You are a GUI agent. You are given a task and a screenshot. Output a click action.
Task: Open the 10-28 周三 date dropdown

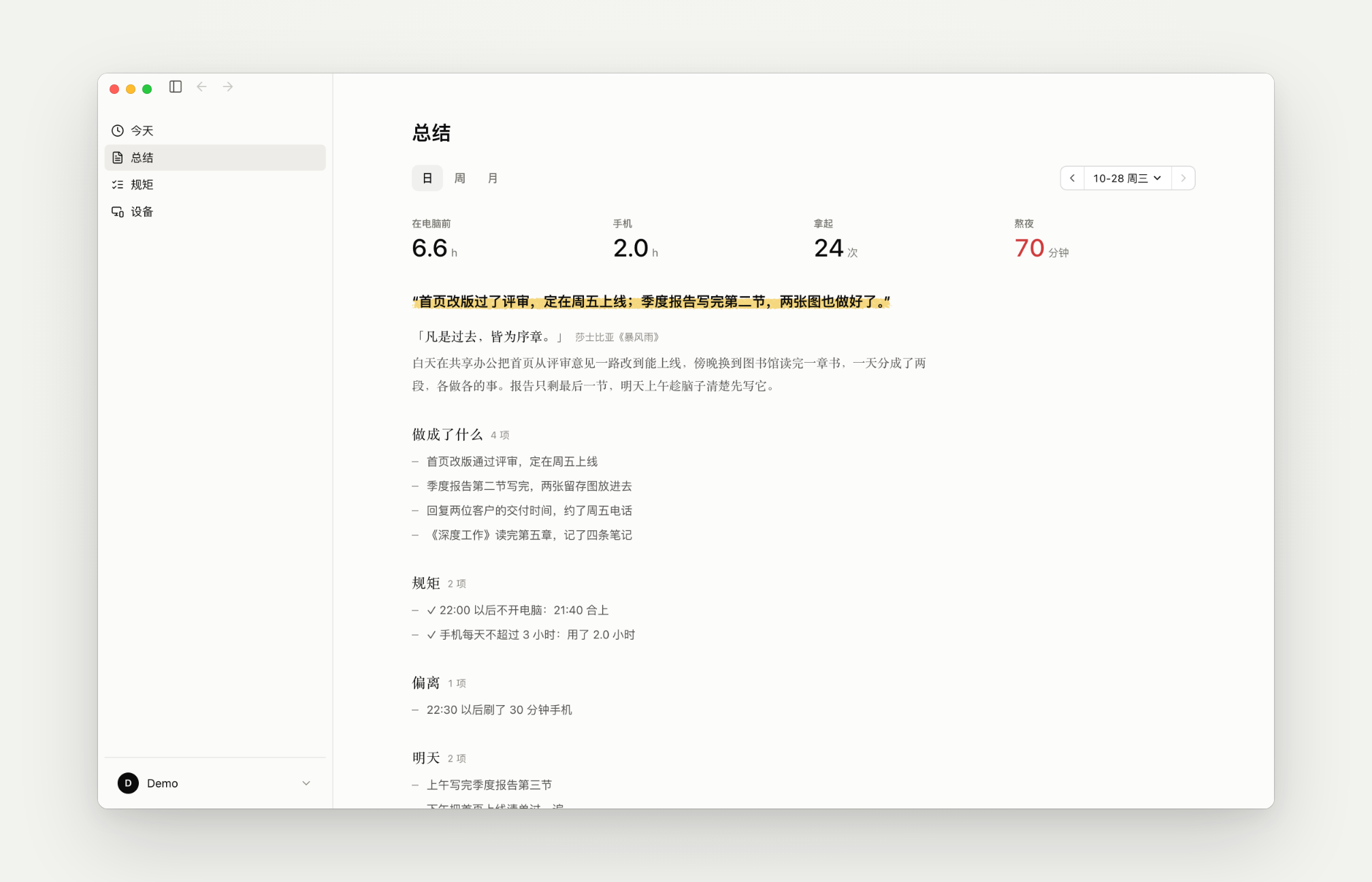[x=1128, y=178]
